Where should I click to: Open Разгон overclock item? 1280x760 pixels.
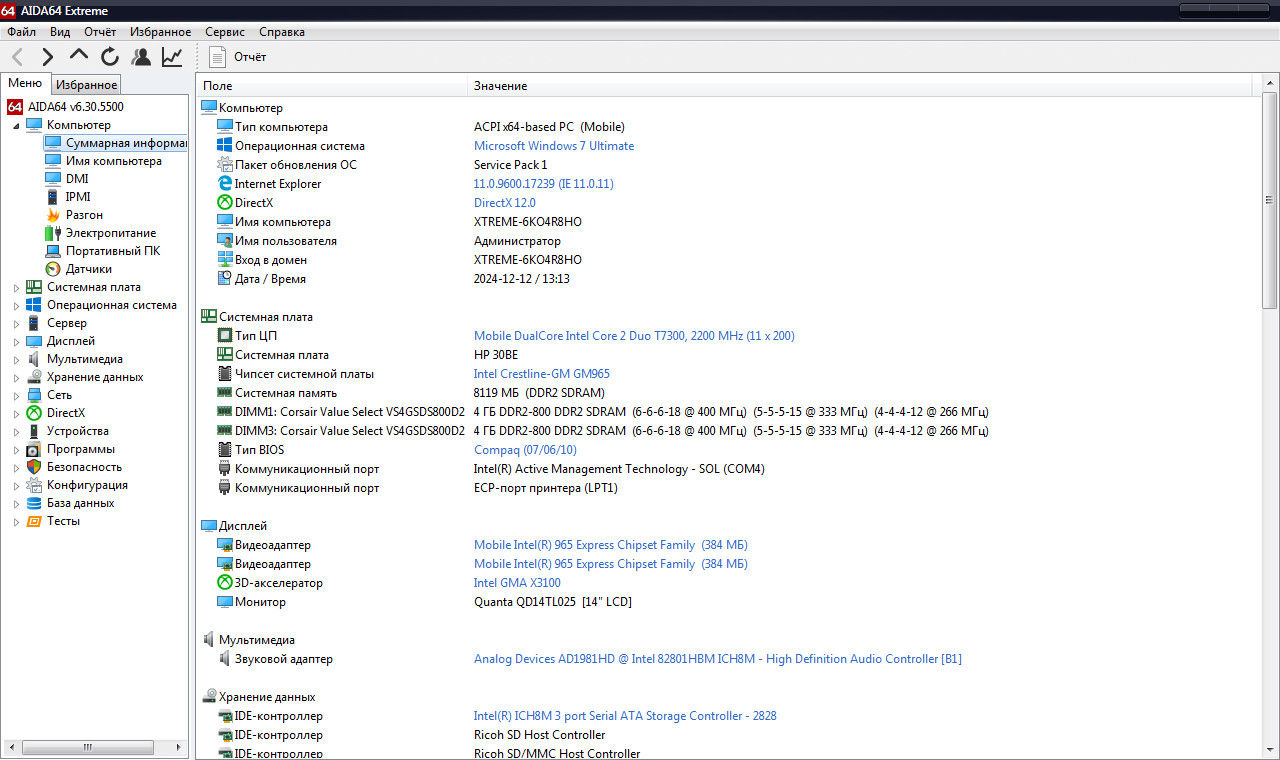click(84, 215)
